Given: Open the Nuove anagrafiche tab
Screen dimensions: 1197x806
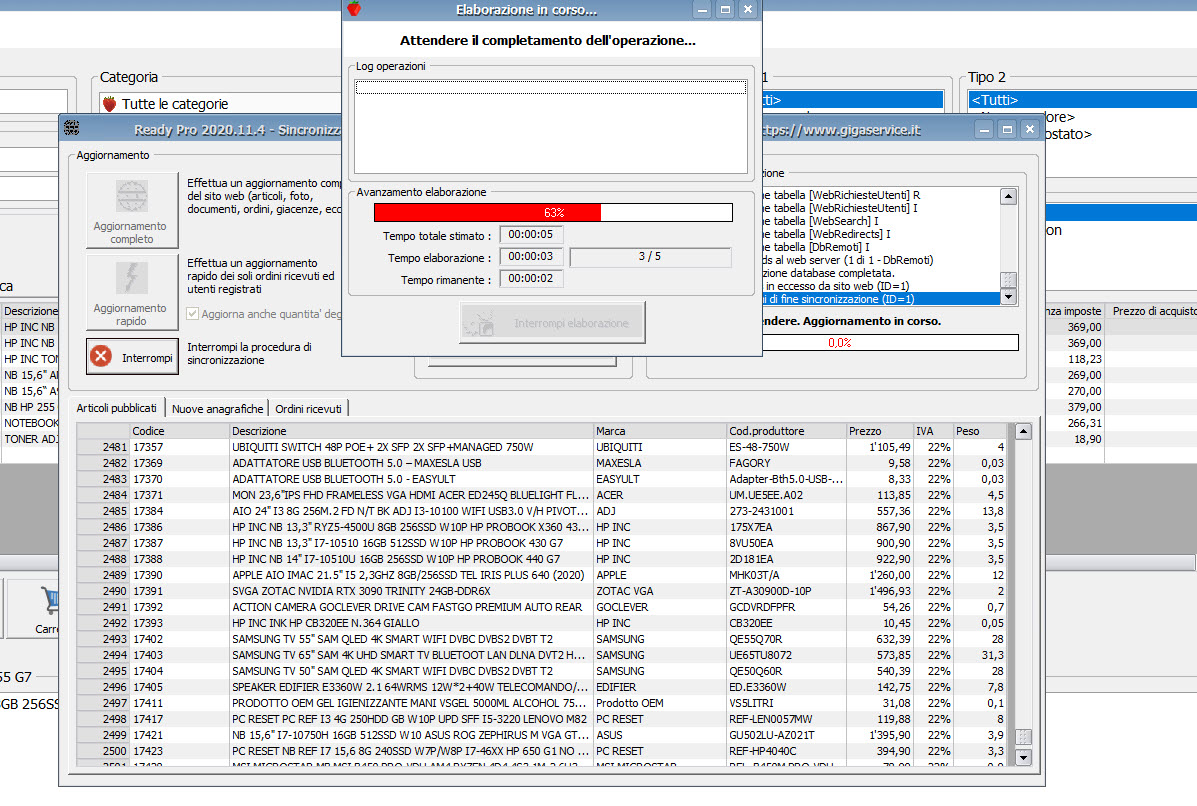Looking at the screenshot, I should point(218,409).
